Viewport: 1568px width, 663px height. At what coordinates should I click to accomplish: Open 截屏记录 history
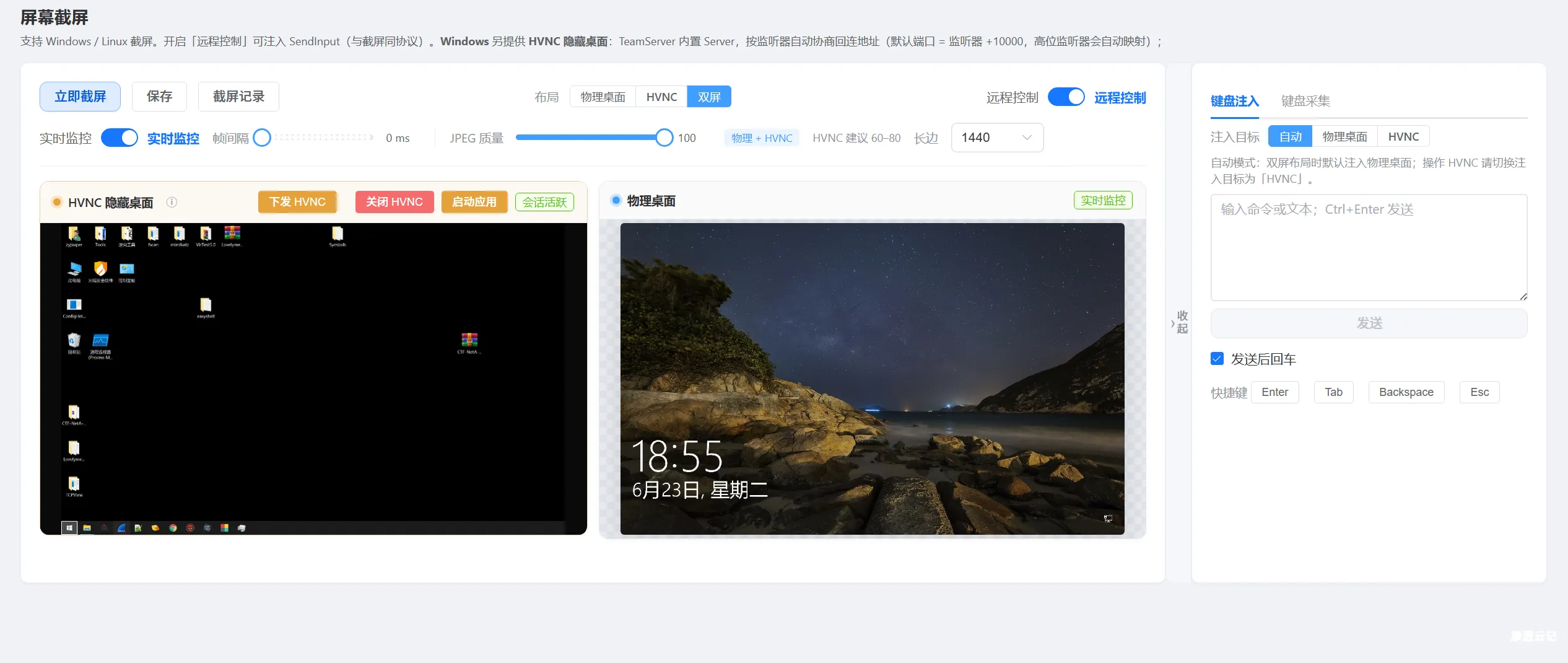tap(238, 97)
